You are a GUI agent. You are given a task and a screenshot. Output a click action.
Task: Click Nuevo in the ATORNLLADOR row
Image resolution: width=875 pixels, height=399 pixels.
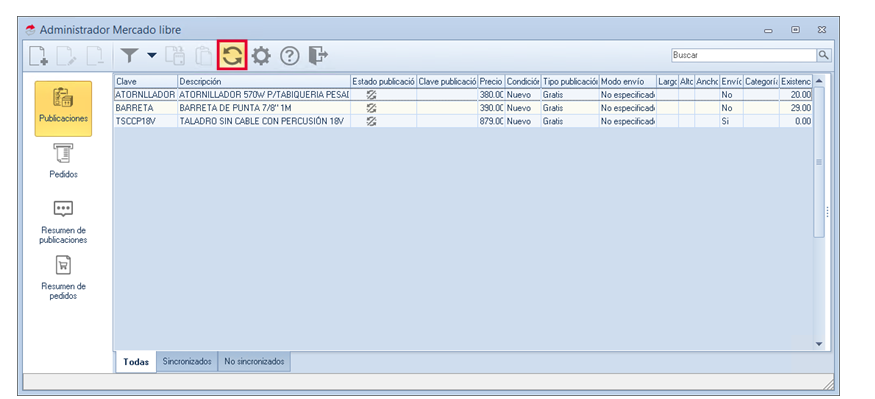pyautogui.click(x=523, y=95)
